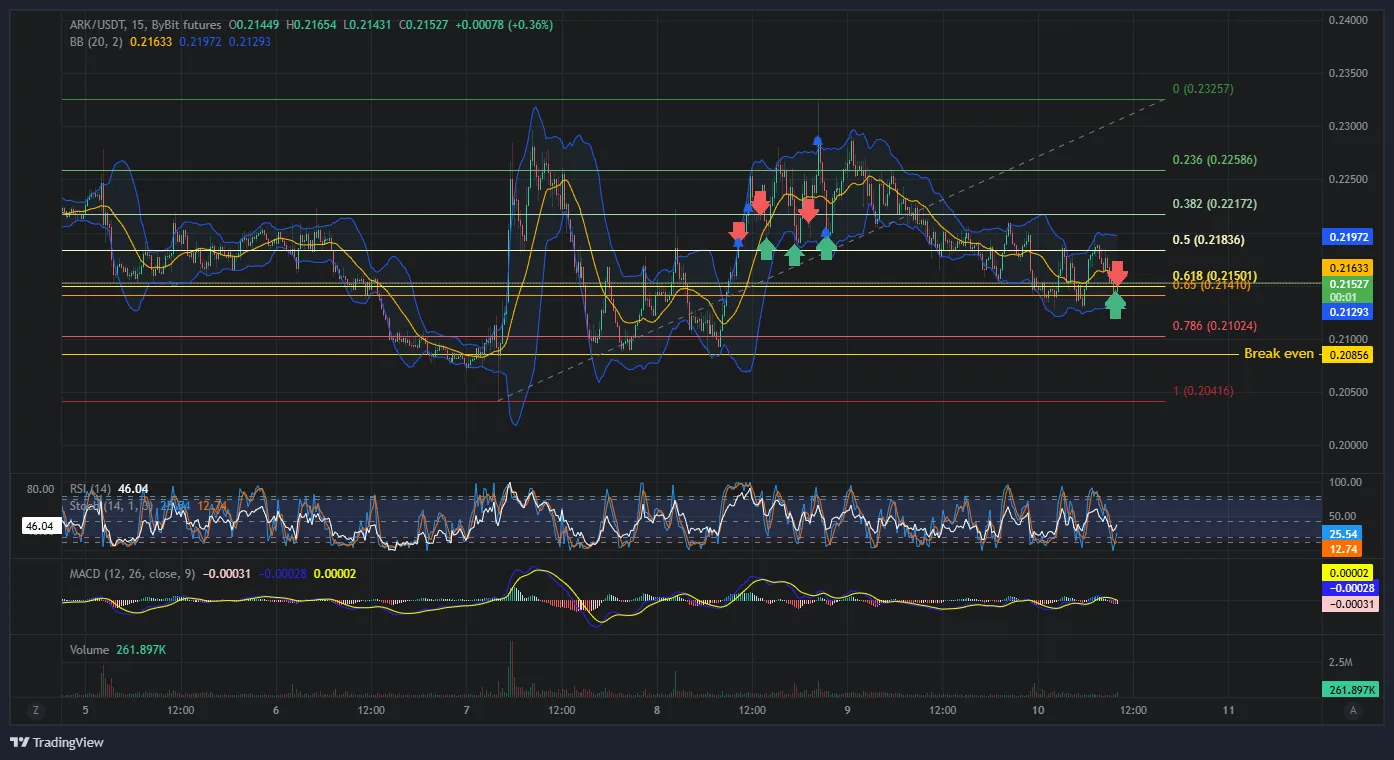1394x760 pixels.
Task: Click the yellow 0.00002 MACD scale tag
Action: point(1350,573)
